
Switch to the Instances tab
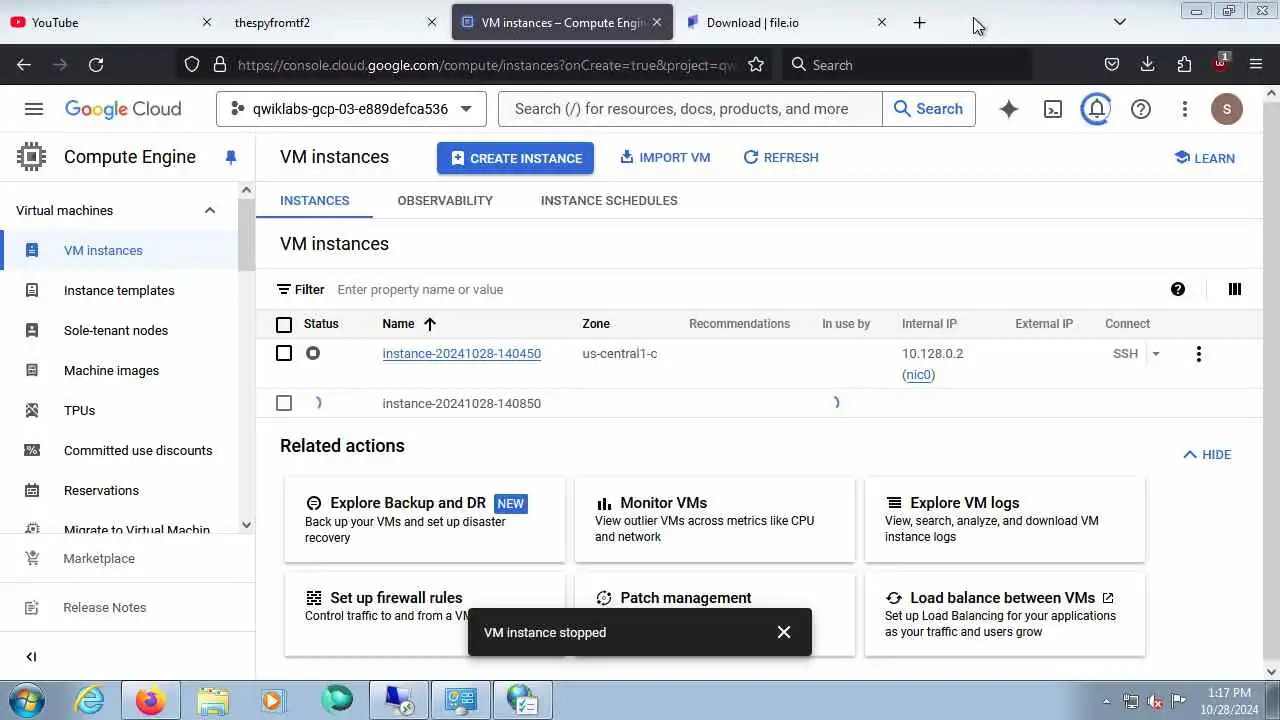pyautogui.click(x=314, y=201)
